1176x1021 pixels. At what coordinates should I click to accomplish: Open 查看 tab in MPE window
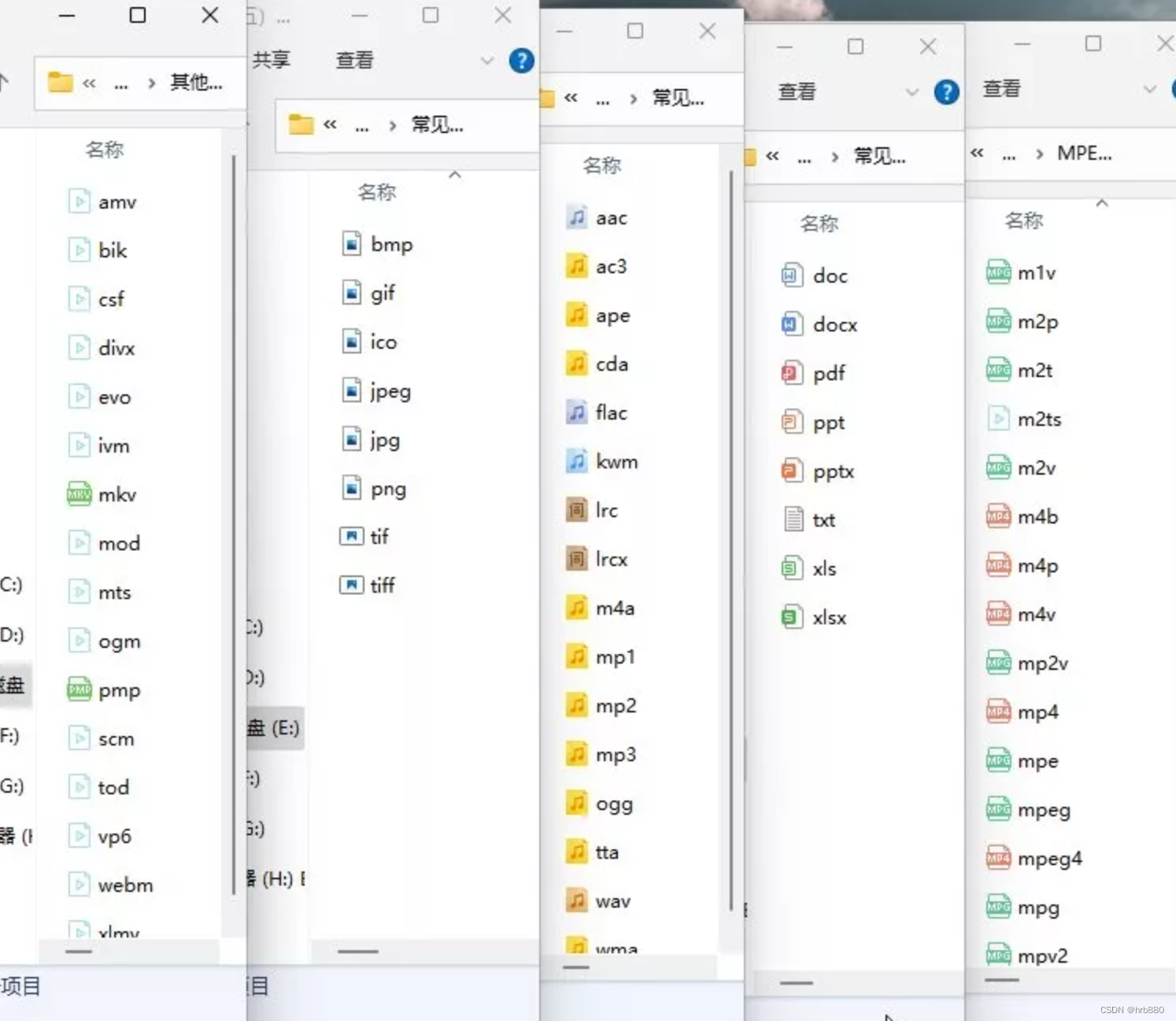coord(1001,88)
